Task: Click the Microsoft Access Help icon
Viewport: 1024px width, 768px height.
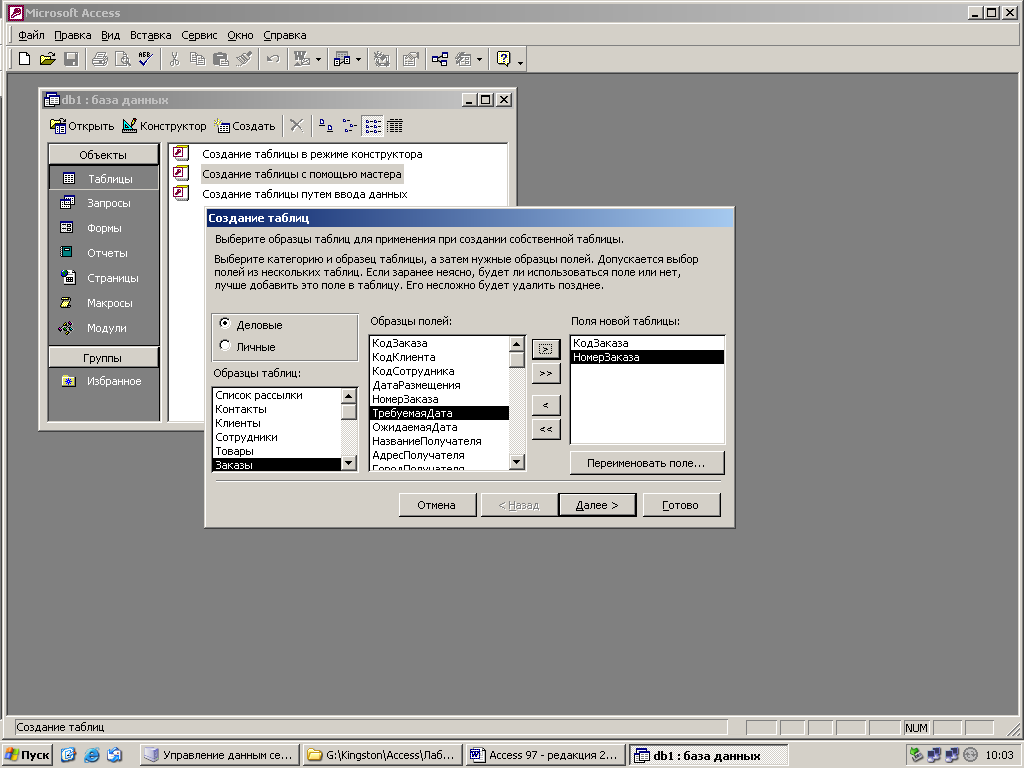Action: pos(504,59)
